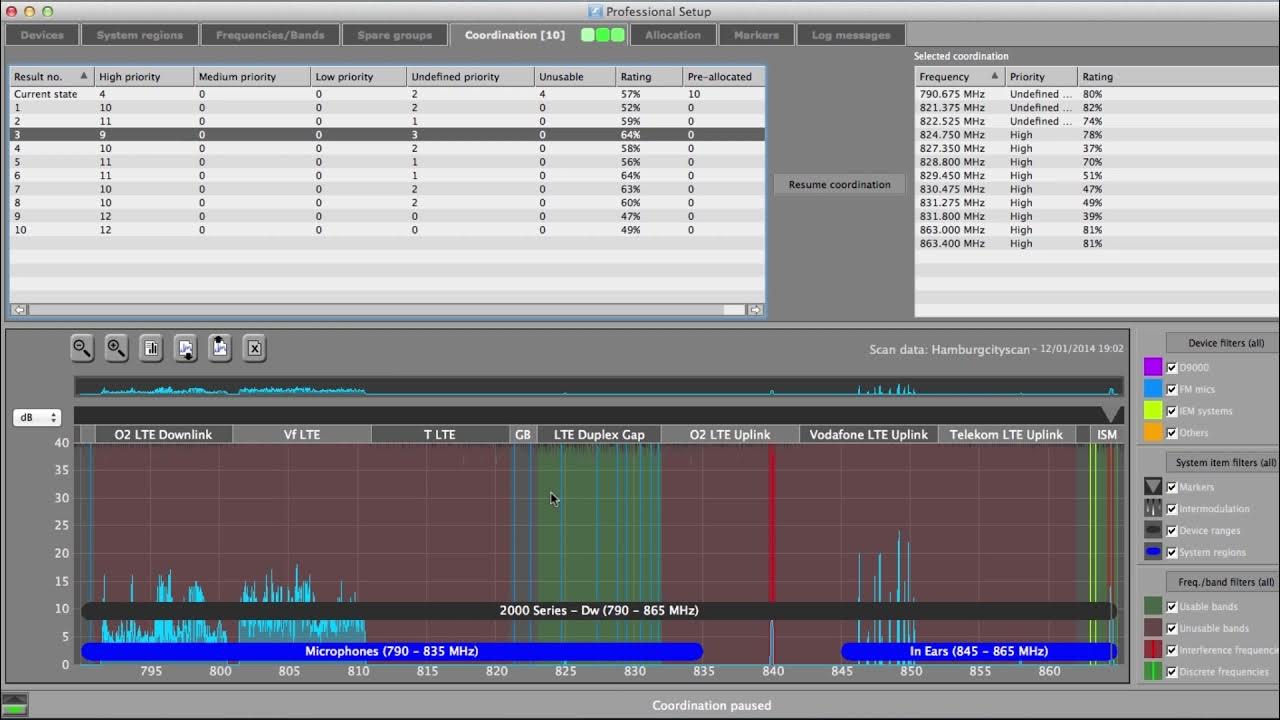Click the green Usable bands swatch
Image resolution: width=1280 pixels, height=720 pixels.
(x=1153, y=606)
